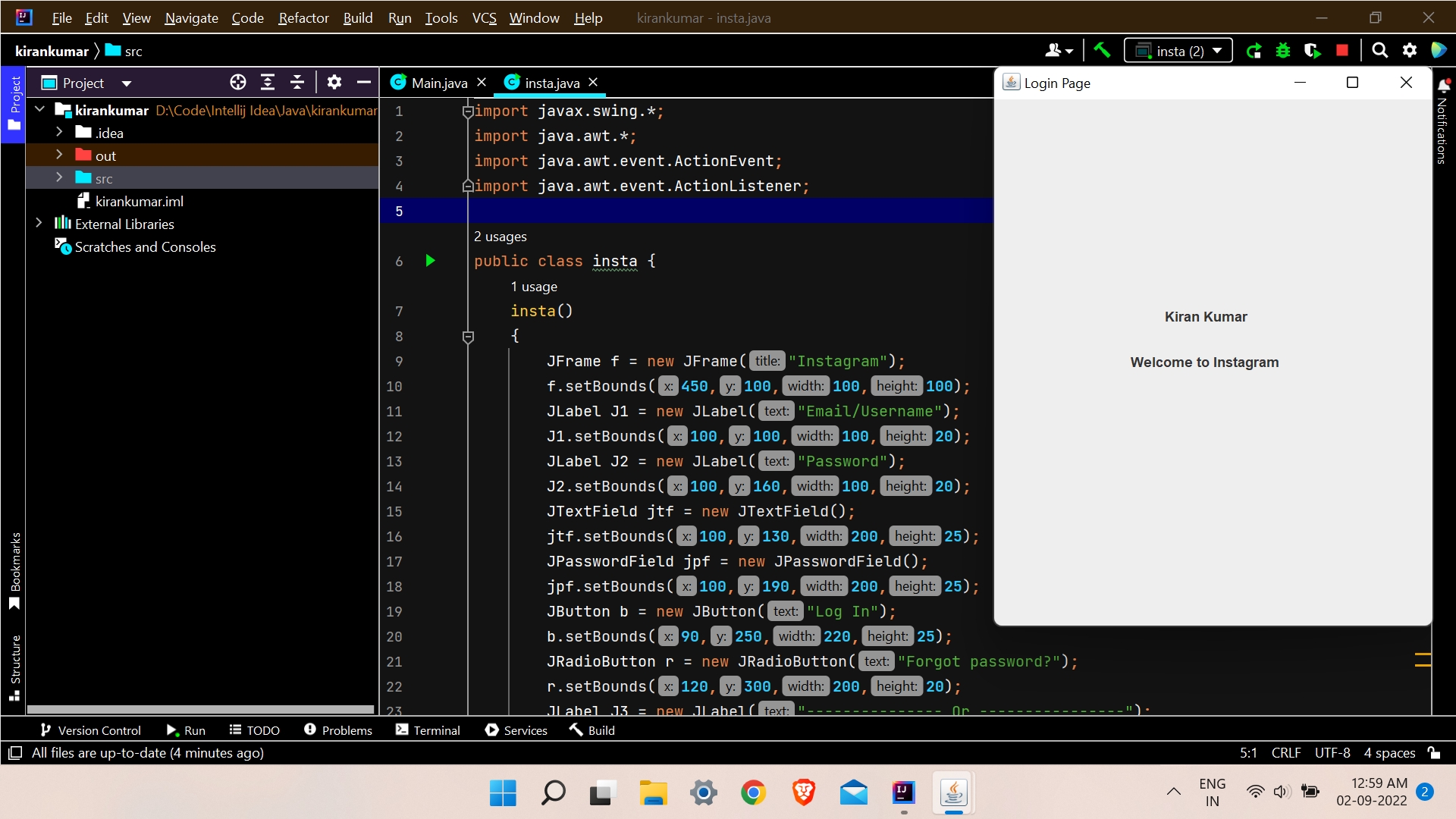This screenshot has width=1456, height=819.
Task: Open the Notifications tool window
Action: point(1442,121)
